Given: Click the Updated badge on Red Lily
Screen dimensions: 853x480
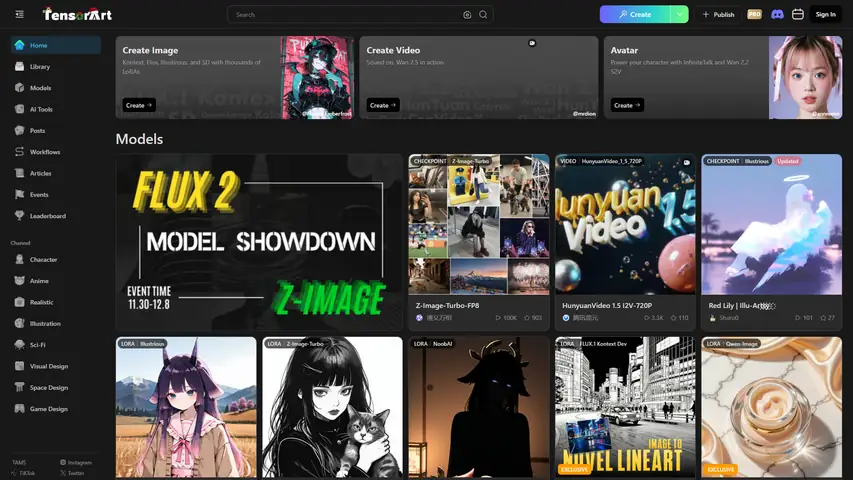Looking at the screenshot, I should pos(787,161).
